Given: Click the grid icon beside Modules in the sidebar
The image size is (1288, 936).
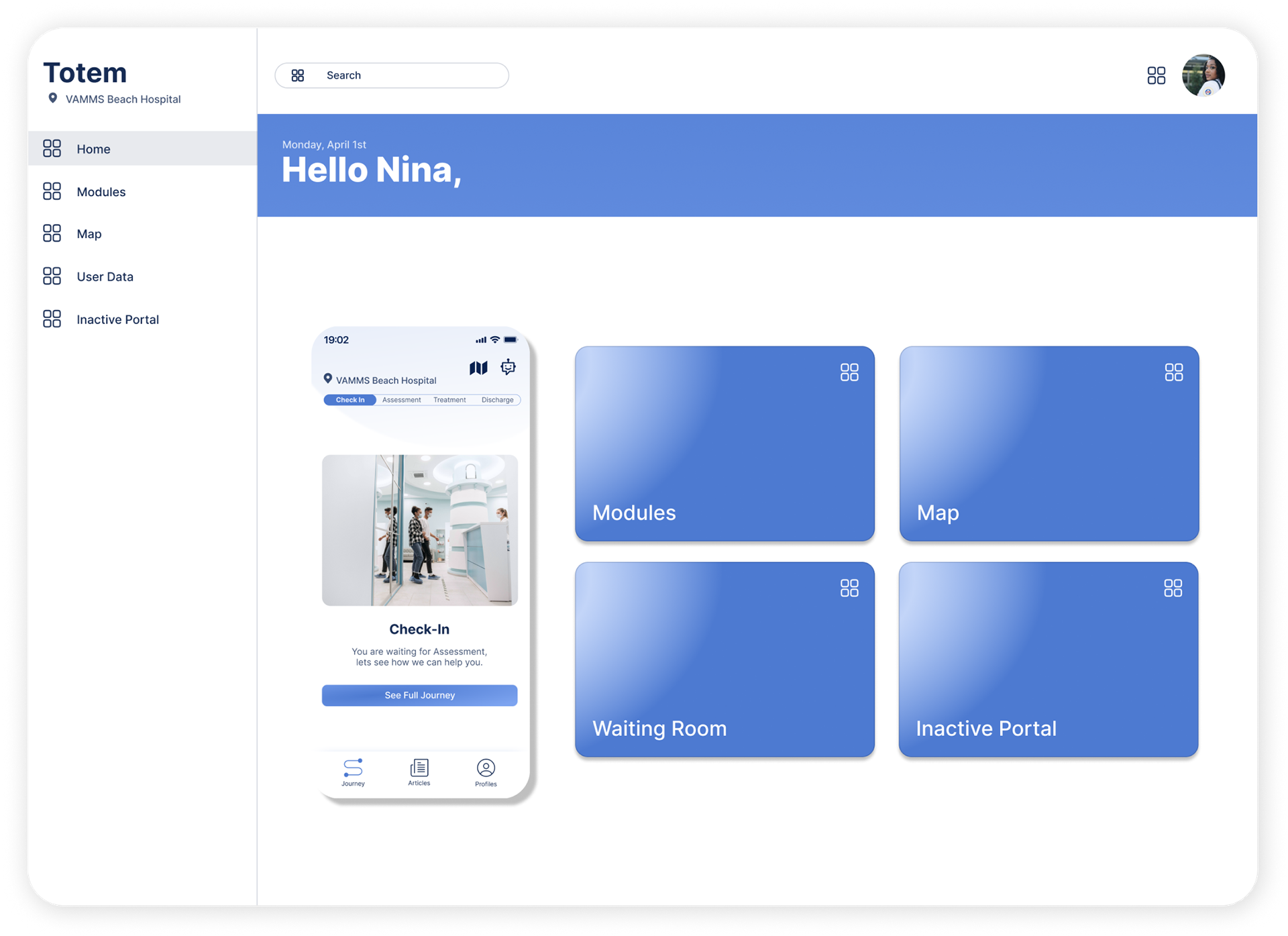Looking at the screenshot, I should pyautogui.click(x=52, y=191).
